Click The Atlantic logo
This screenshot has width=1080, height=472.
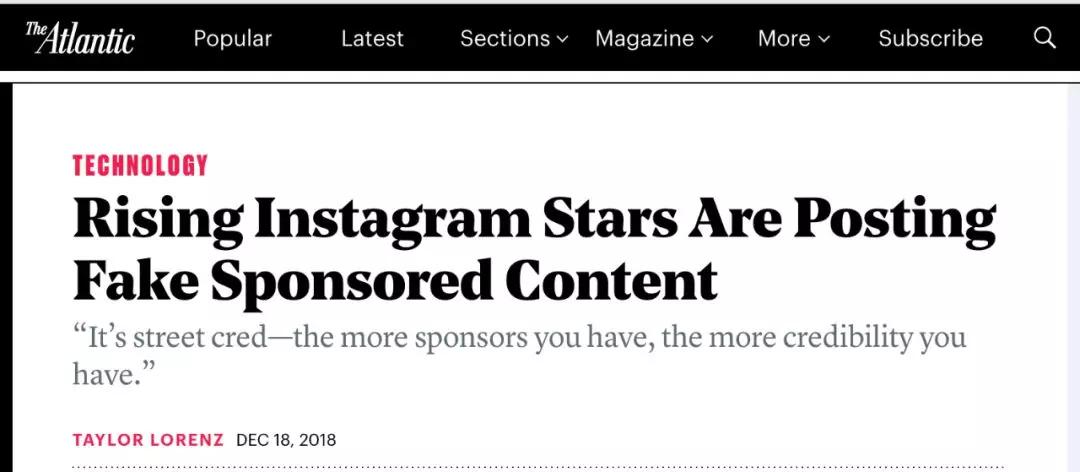(80, 38)
